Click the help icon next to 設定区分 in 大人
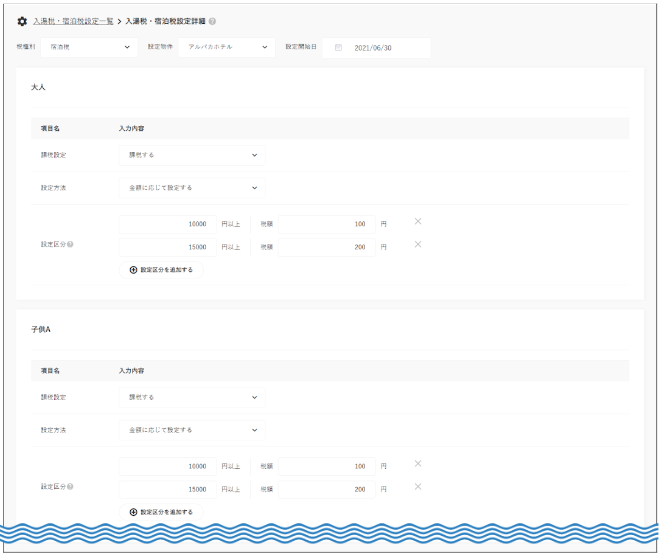The width and height of the screenshot is (661, 556). (x=70, y=244)
